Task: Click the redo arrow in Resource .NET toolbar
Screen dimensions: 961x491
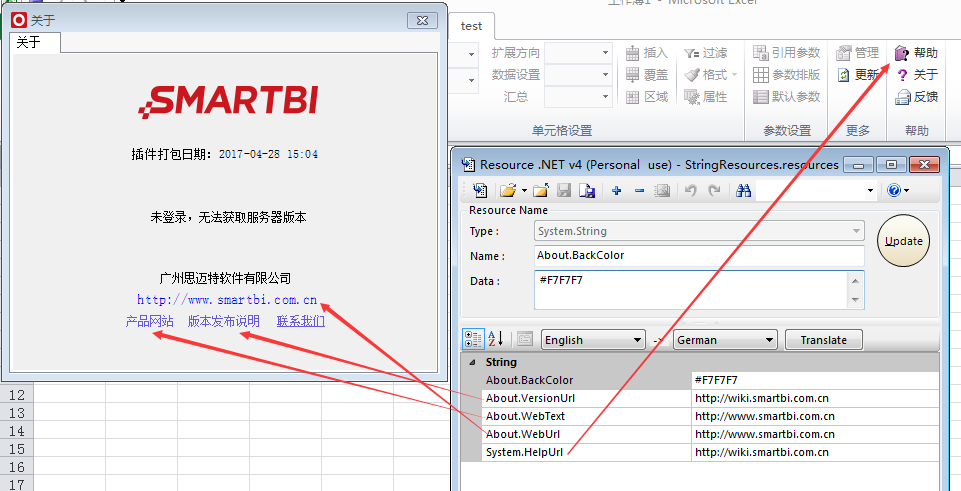Action: (x=714, y=191)
